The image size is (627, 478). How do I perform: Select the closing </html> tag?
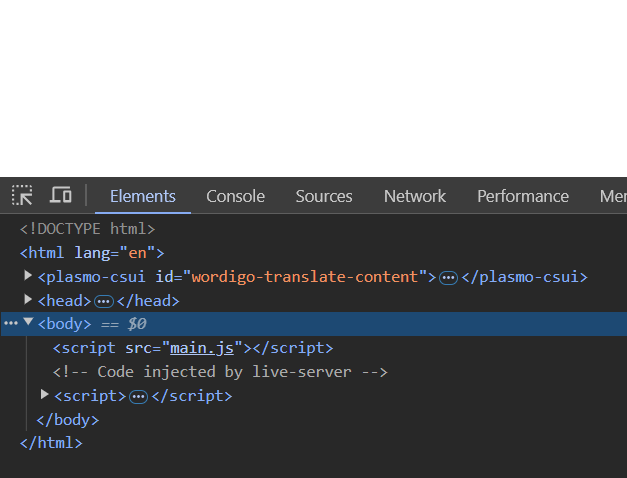pyautogui.click(x=51, y=443)
